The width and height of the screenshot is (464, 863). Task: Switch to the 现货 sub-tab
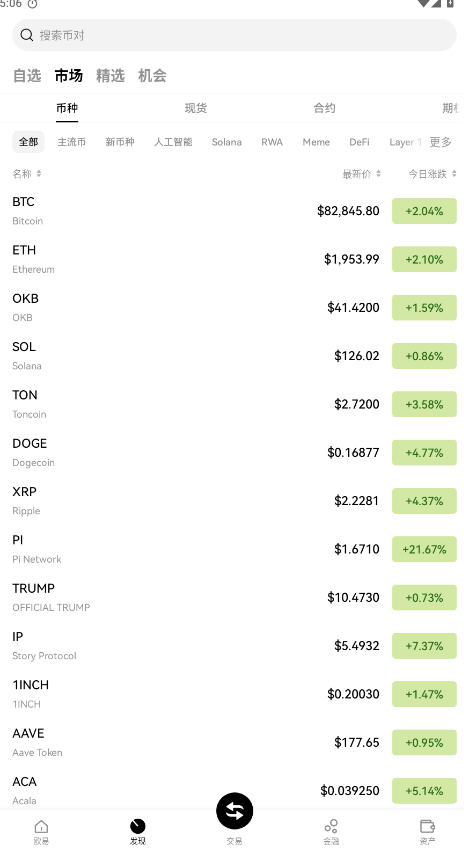click(196, 108)
